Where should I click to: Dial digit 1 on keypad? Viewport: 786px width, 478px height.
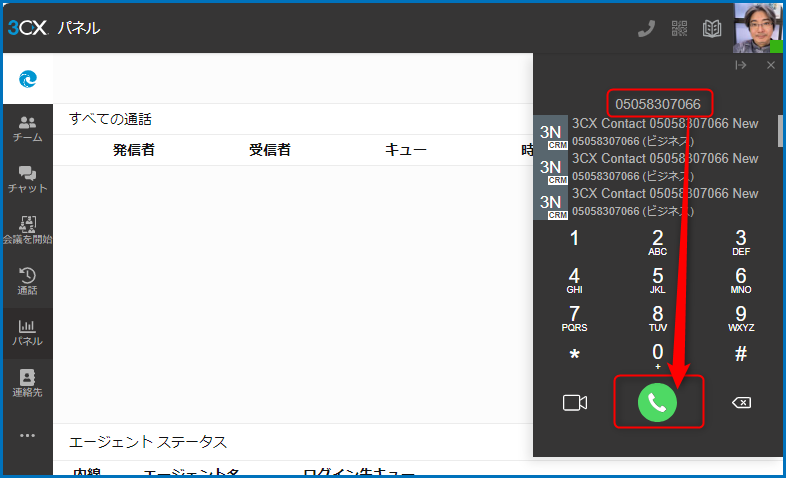(x=574, y=238)
